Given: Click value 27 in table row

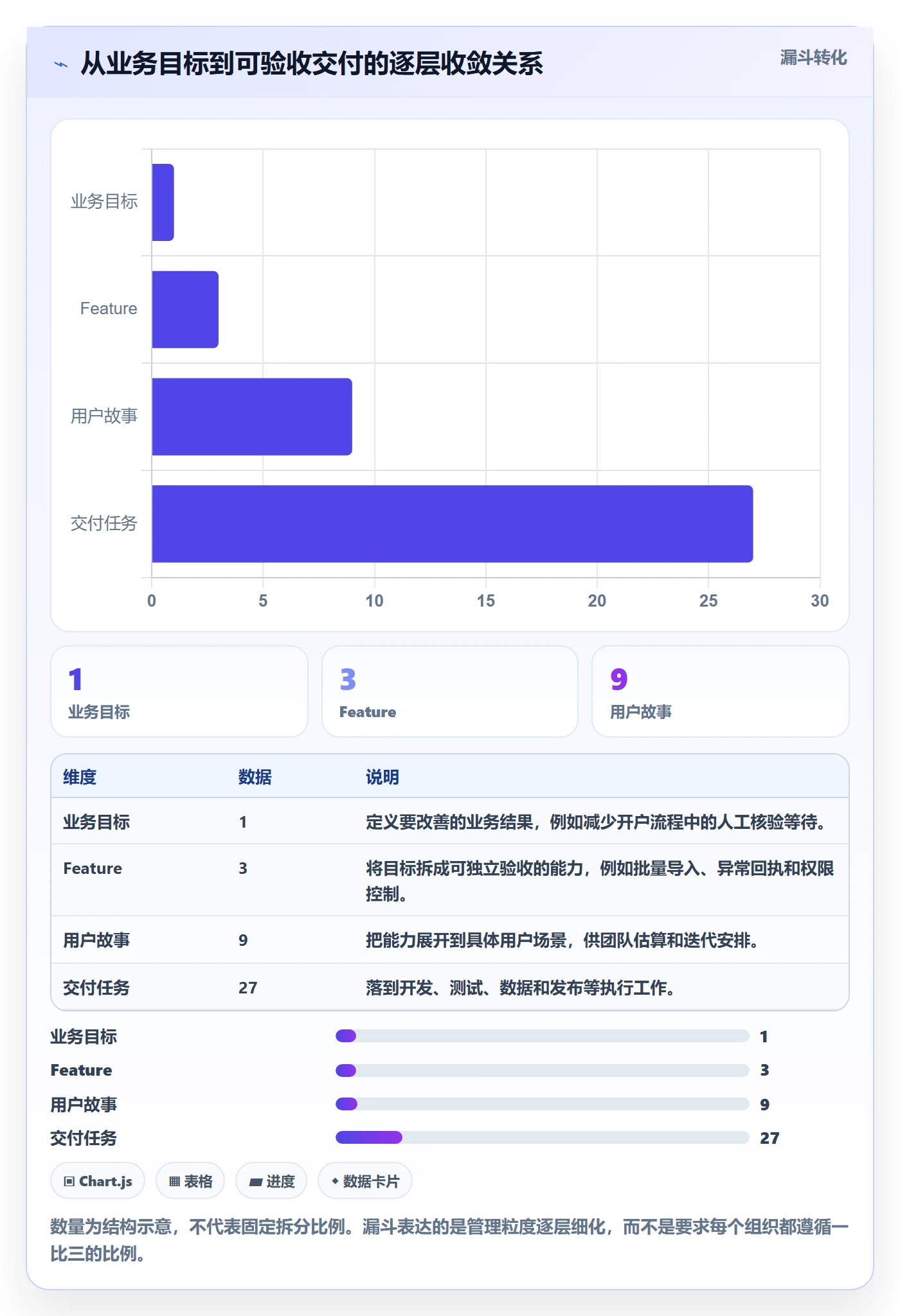Looking at the screenshot, I should click(248, 988).
